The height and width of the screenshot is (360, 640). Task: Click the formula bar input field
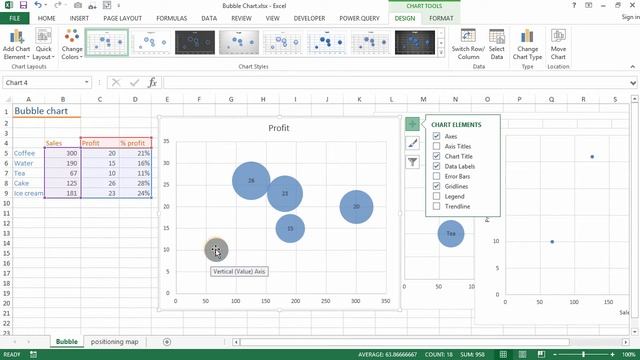point(395,83)
